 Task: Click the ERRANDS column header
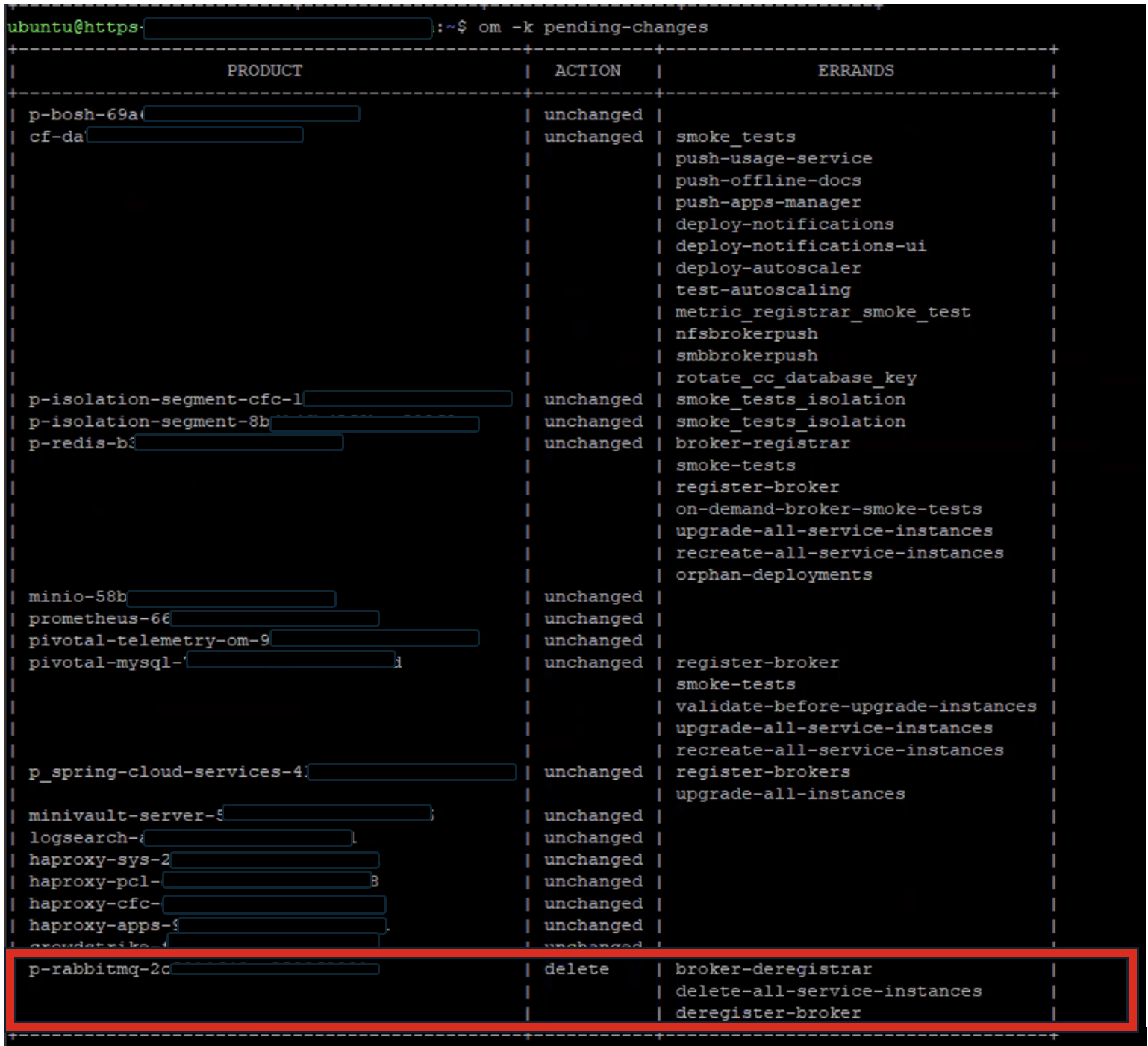tap(855, 71)
